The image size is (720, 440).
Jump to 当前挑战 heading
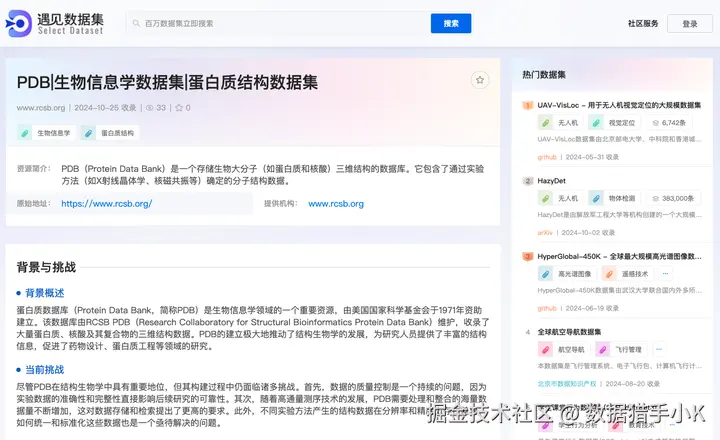pos(45,369)
